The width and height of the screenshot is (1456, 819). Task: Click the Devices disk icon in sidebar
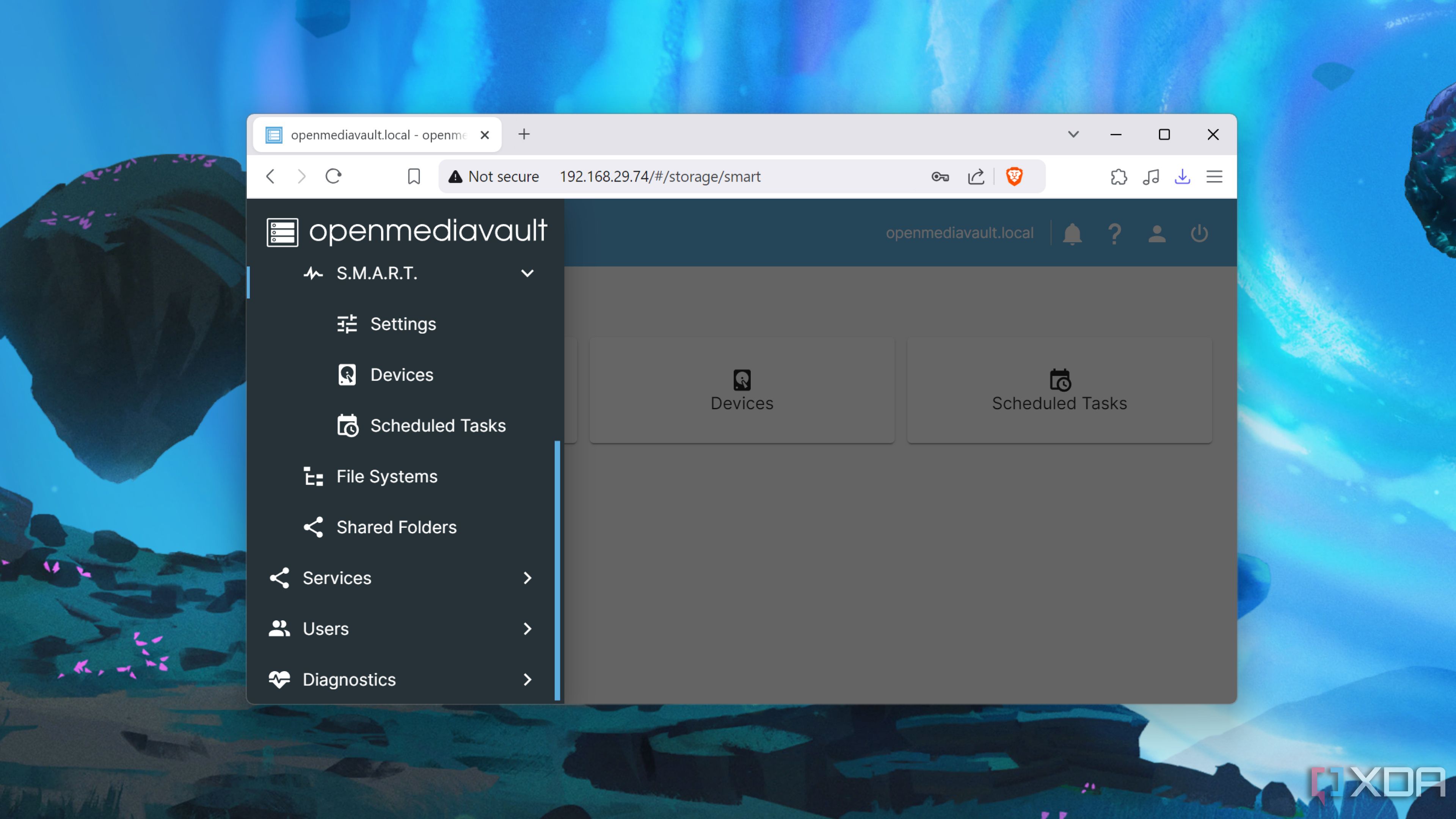coord(347,375)
